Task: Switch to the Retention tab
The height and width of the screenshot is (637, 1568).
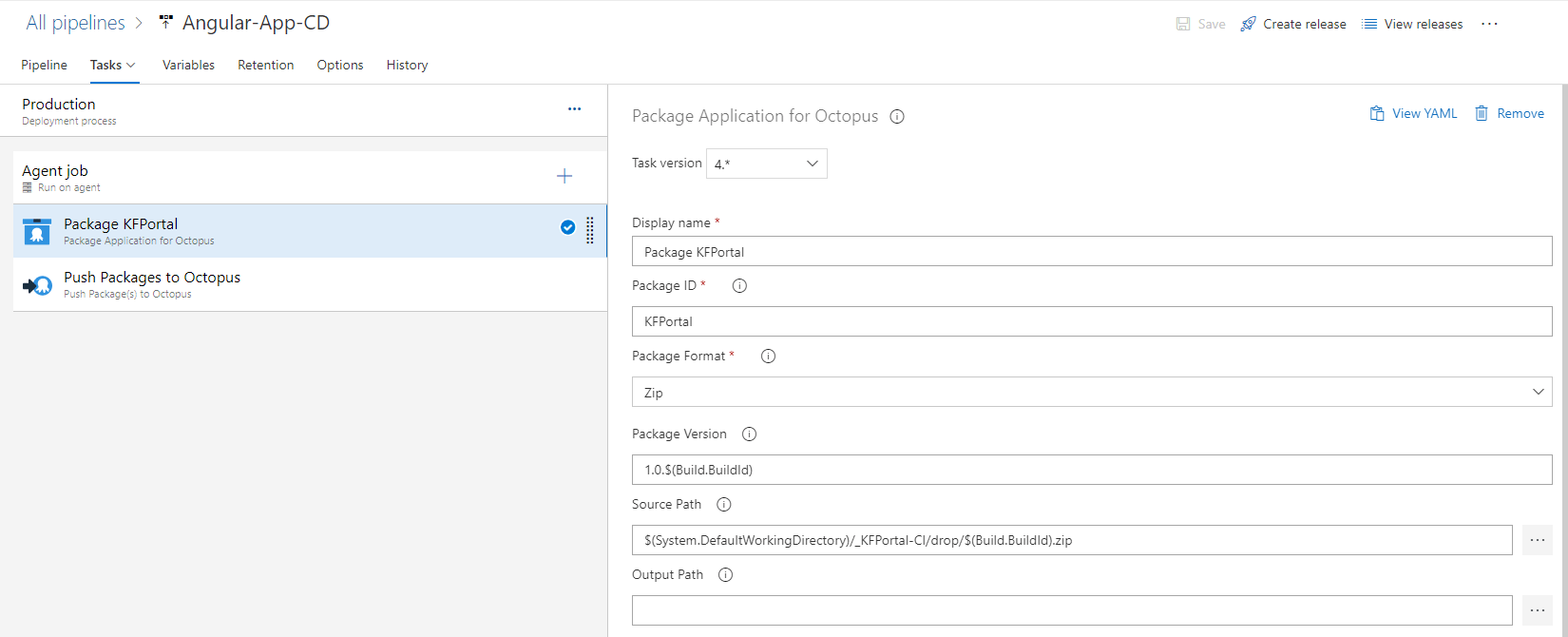Action: click(x=265, y=65)
